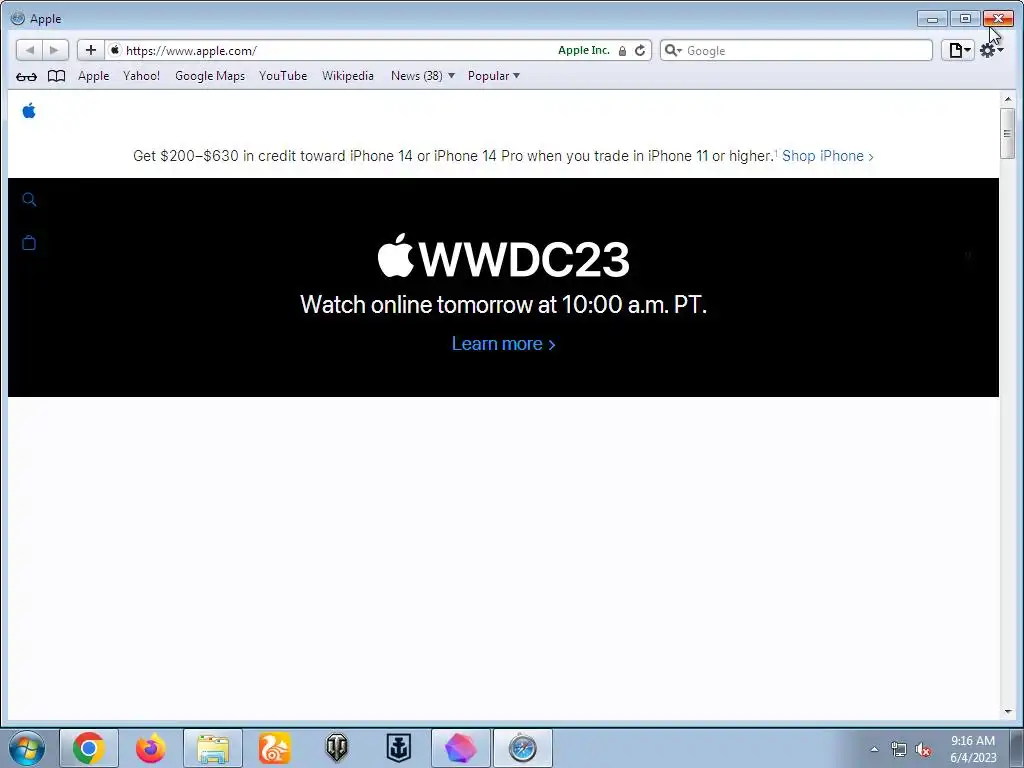Image resolution: width=1024 pixels, height=768 pixels.
Task: Open the Apple bookmark
Action: [93, 76]
